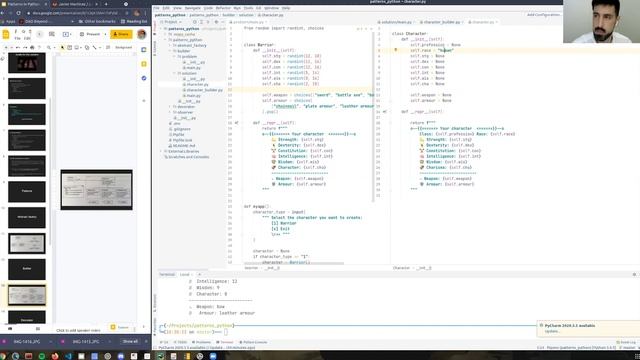Click Add Configuration button
This screenshot has width=640, height=360.
point(543,15)
